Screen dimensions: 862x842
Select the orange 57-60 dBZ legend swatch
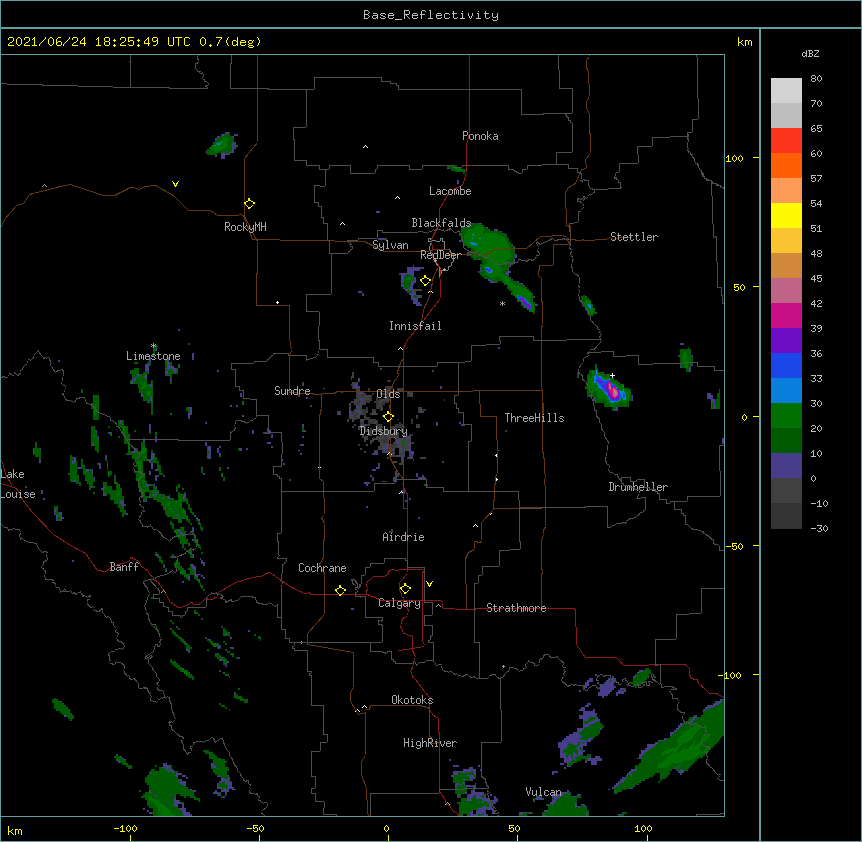pos(786,165)
